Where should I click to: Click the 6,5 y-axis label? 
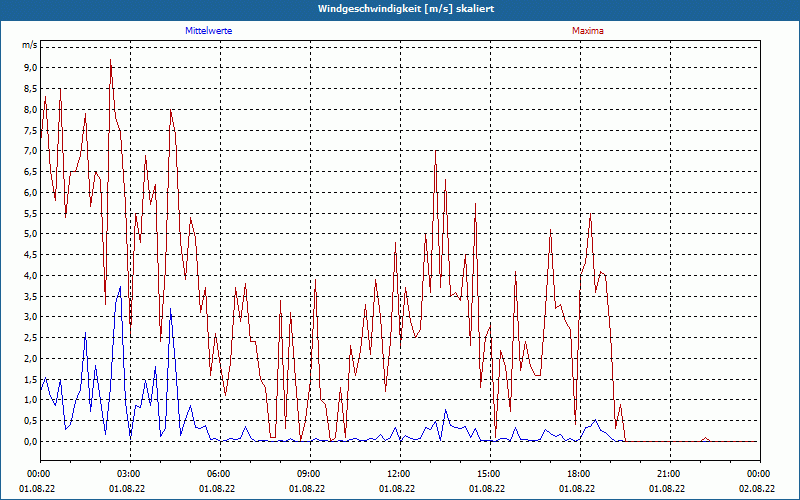(30, 171)
